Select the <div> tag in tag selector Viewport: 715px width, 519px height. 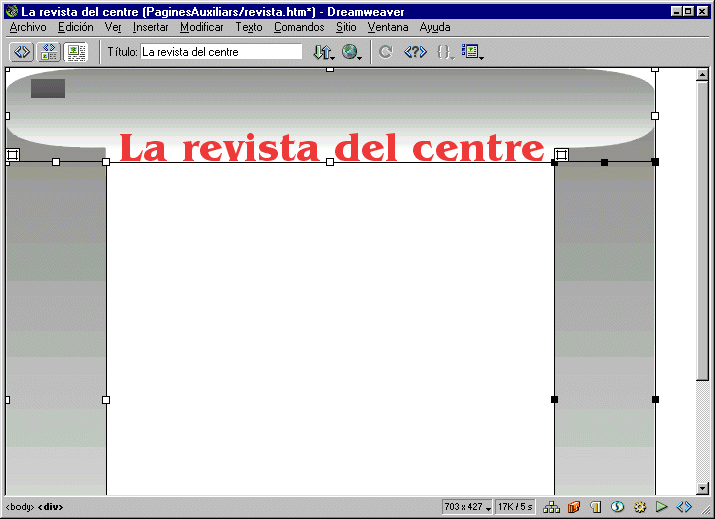[50, 507]
